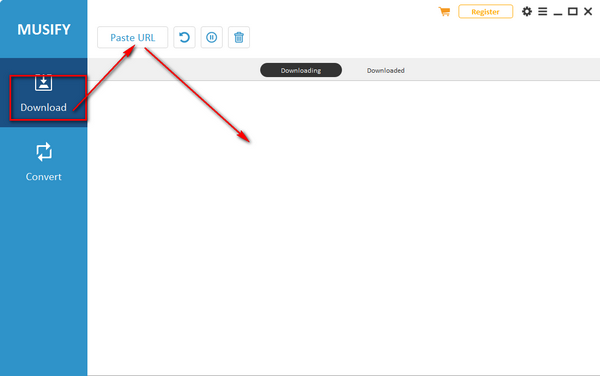Click the MUSIFY logo text
The image size is (600, 376).
[44, 29]
